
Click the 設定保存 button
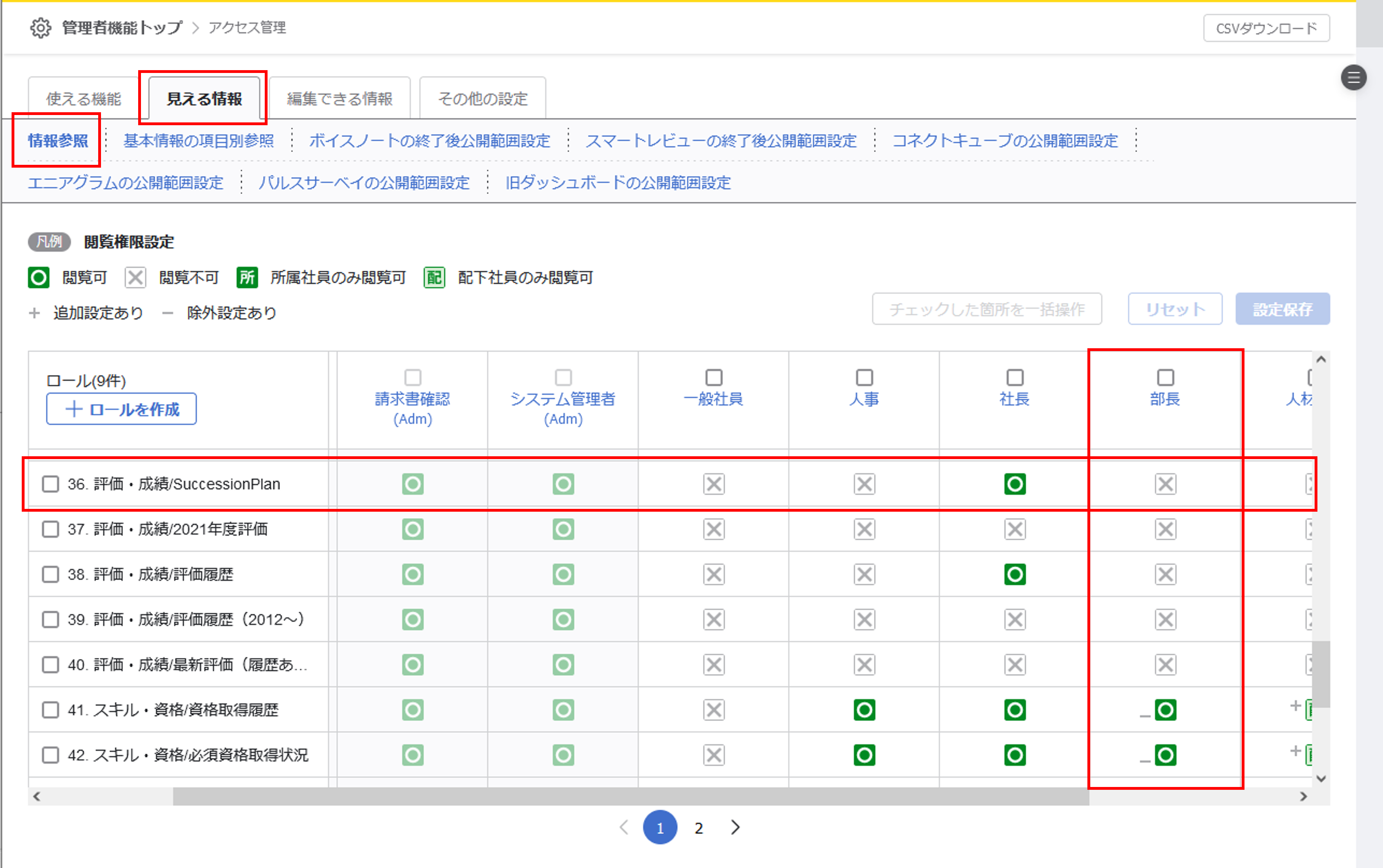pyautogui.click(x=1282, y=309)
